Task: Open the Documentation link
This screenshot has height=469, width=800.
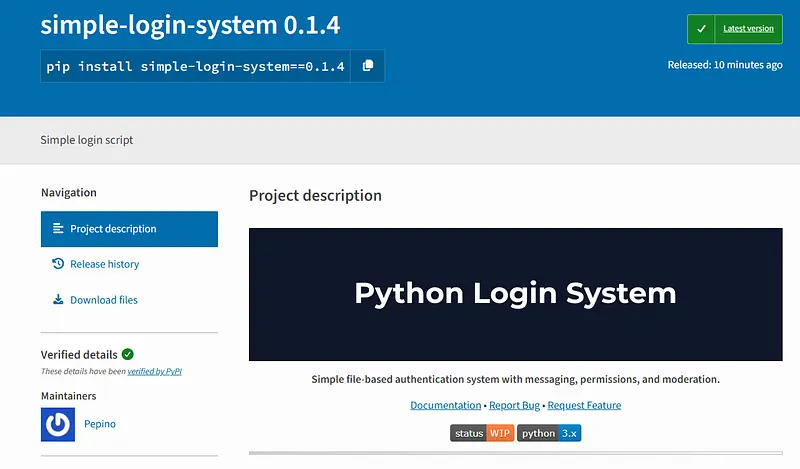Action: 445,405
